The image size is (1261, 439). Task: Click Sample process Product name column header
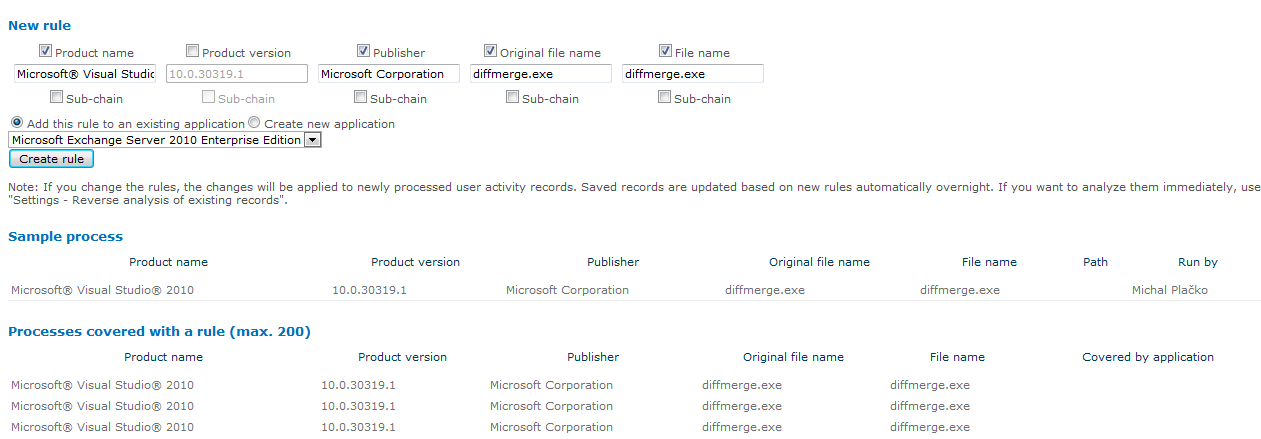169,262
